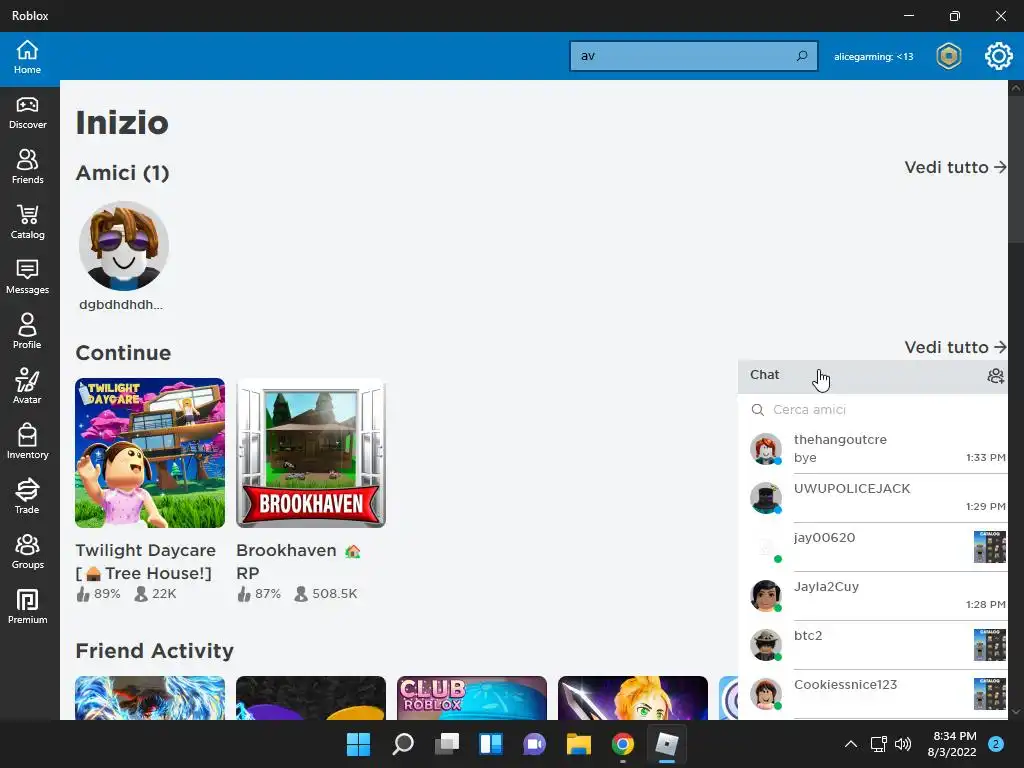Open the Messages section
The height and width of the screenshot is (768, 1024).
click(27, 277)
